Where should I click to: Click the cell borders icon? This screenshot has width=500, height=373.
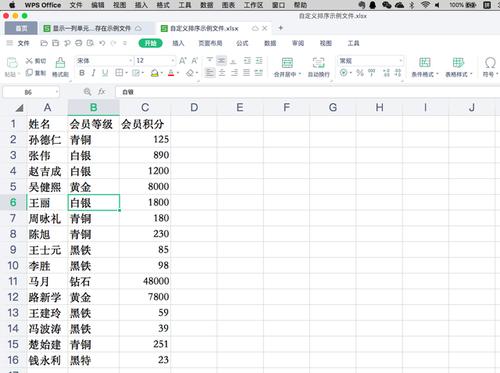tap(119, 73)
